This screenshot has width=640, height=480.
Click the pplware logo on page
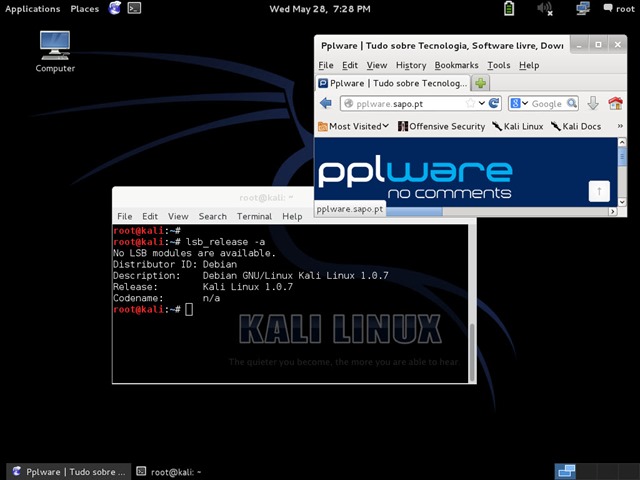point(415,177)
